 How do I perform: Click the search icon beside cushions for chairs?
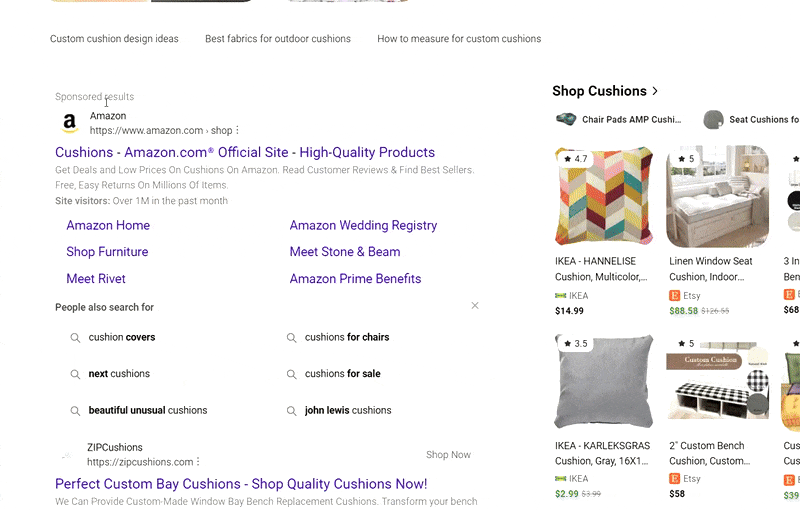(292, 338)
